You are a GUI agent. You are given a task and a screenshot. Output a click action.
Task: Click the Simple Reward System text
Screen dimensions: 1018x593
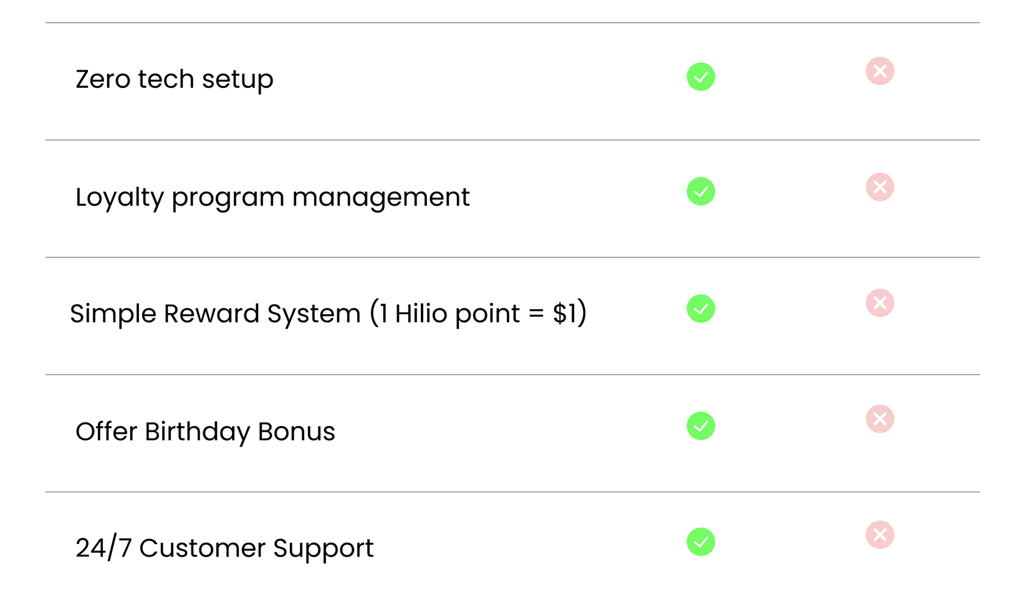point(215,314)
